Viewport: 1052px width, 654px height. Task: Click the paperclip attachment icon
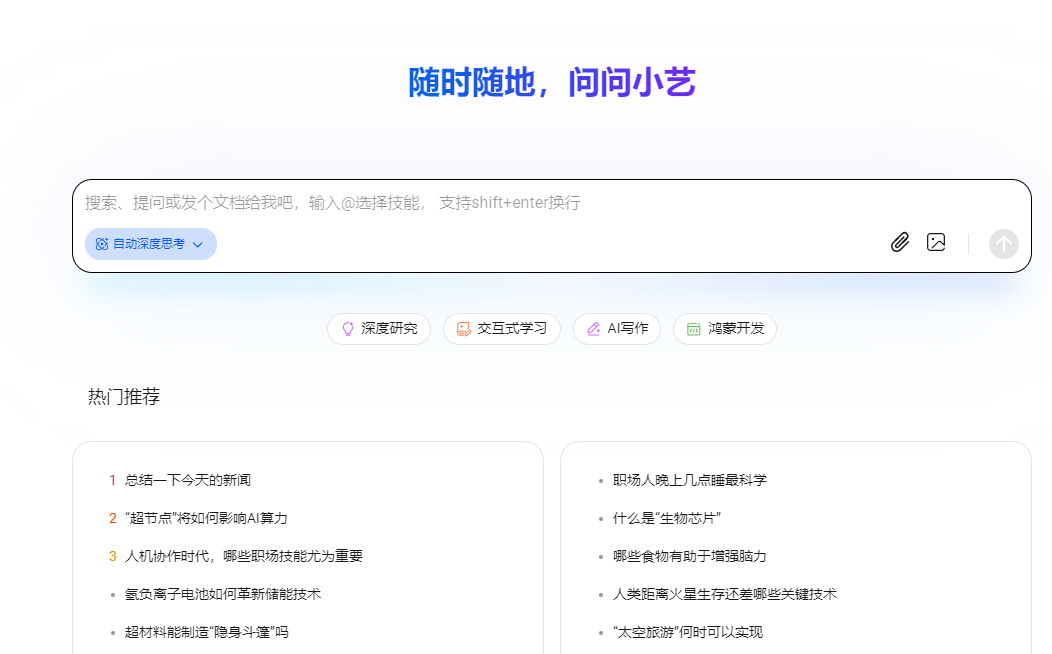pos(899,242)
